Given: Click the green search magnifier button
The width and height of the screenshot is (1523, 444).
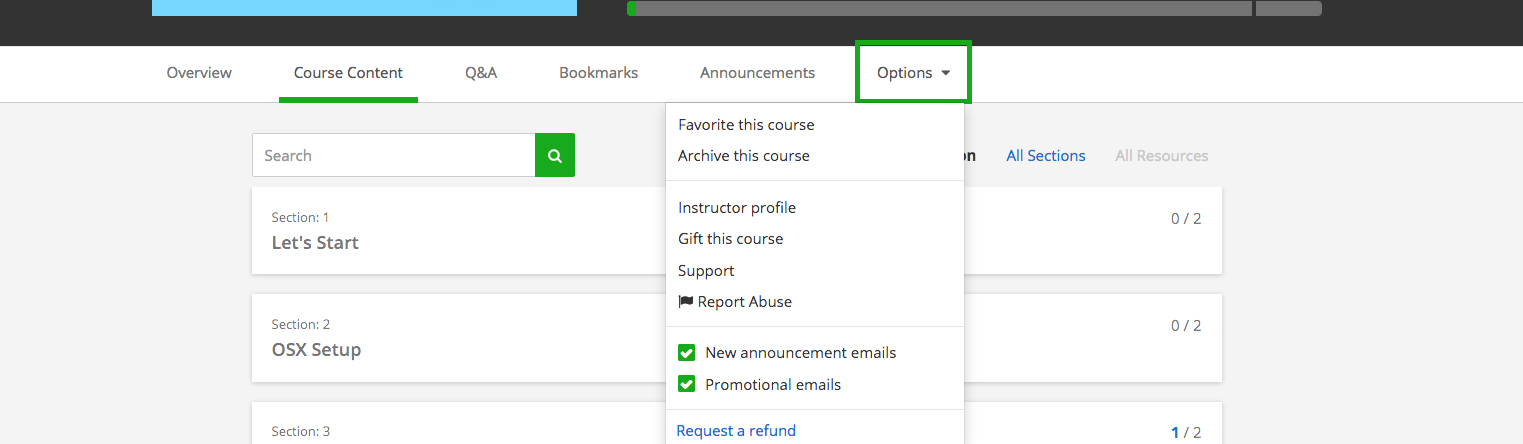Looking at the screenshot, I should (x=555, y=155).
